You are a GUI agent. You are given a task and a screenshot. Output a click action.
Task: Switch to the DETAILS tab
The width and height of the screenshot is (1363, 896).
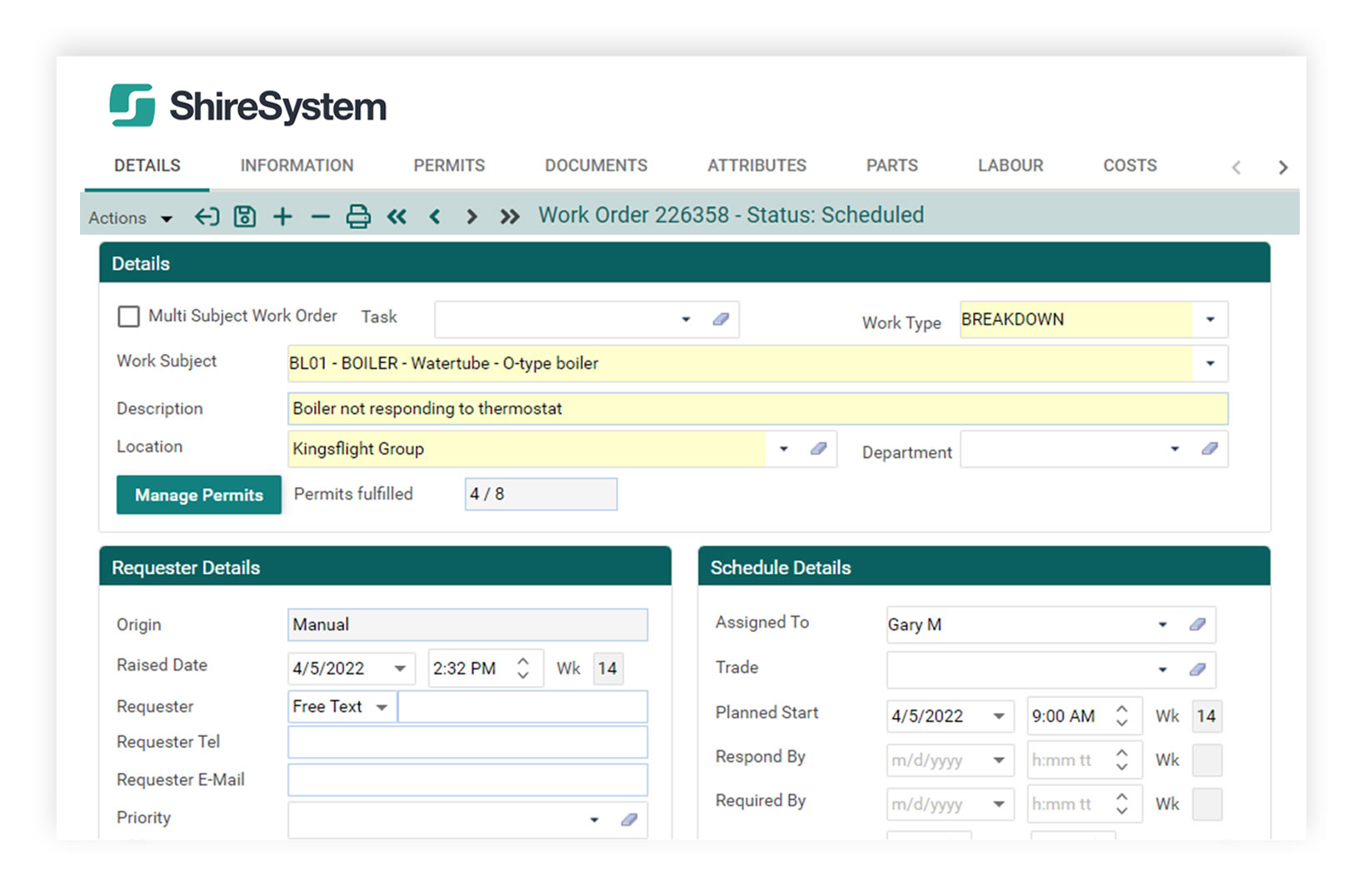[147, 166]
